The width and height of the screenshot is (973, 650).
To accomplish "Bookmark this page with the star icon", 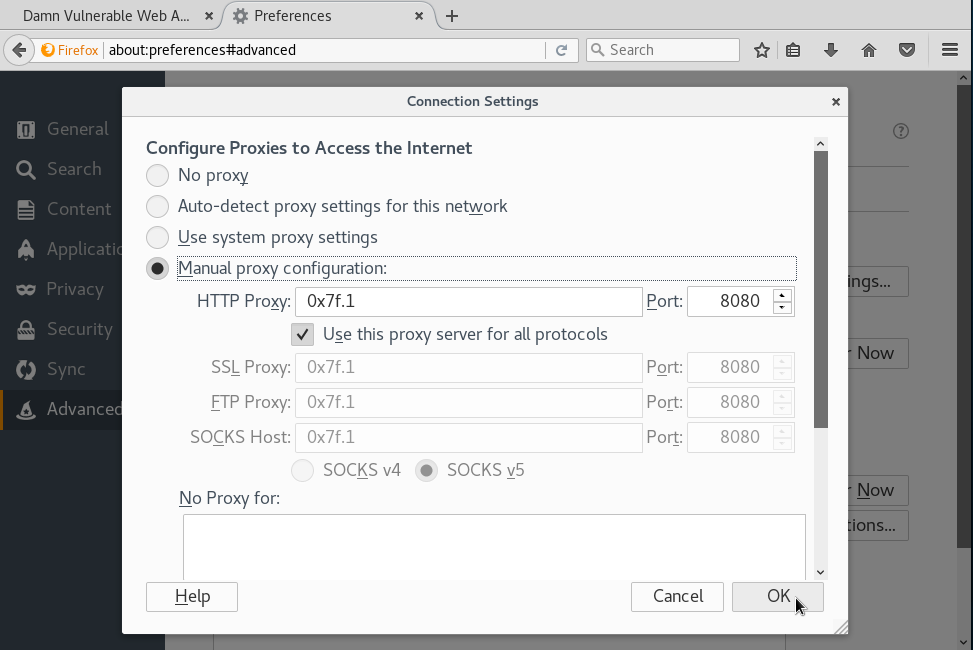I will click(762, 50).
